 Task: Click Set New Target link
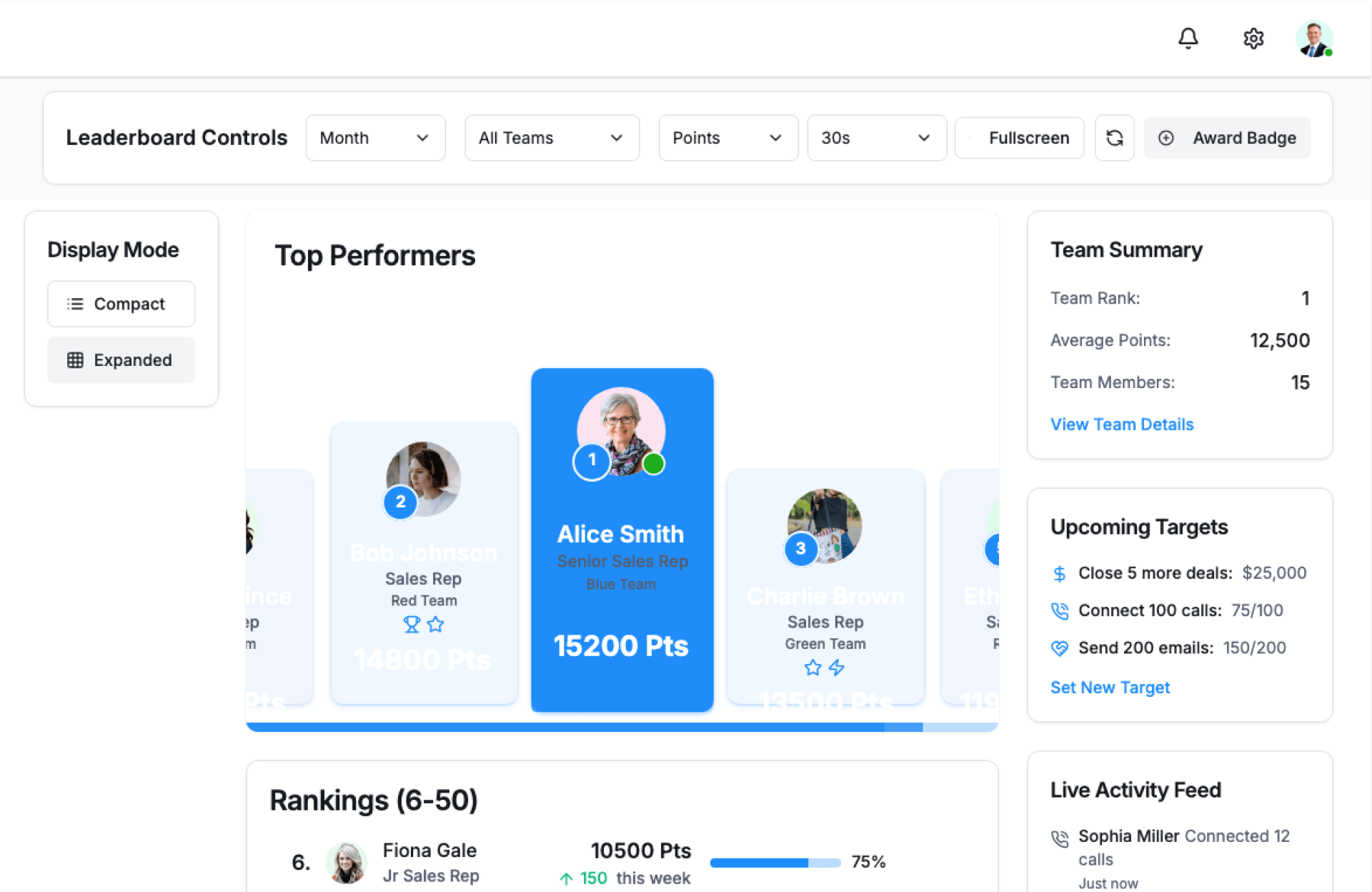pyautogui.click(x=1110, y=687)
